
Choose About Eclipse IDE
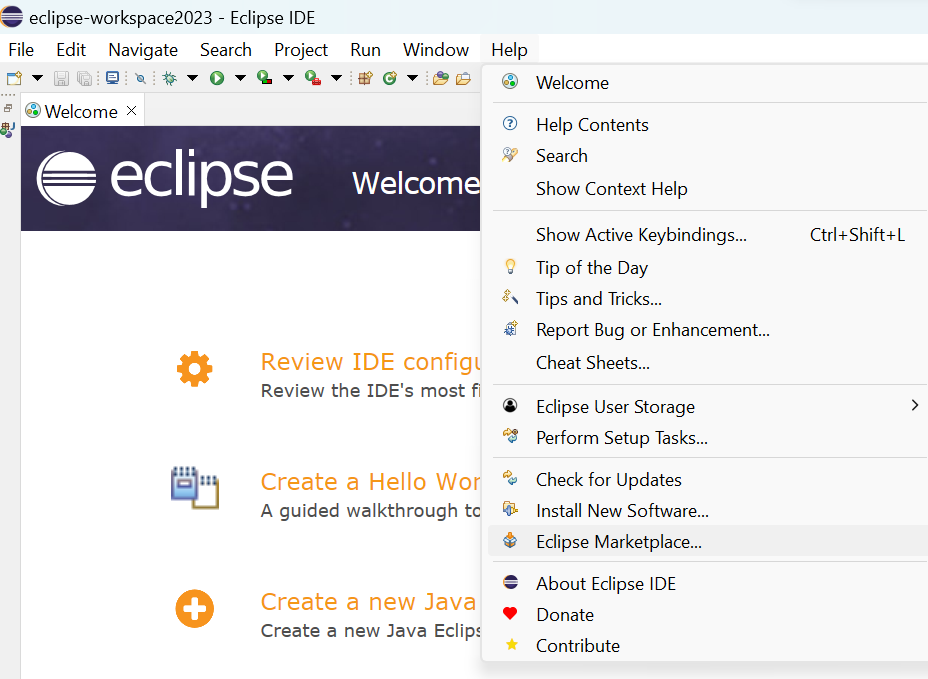(x=708, y=584)
